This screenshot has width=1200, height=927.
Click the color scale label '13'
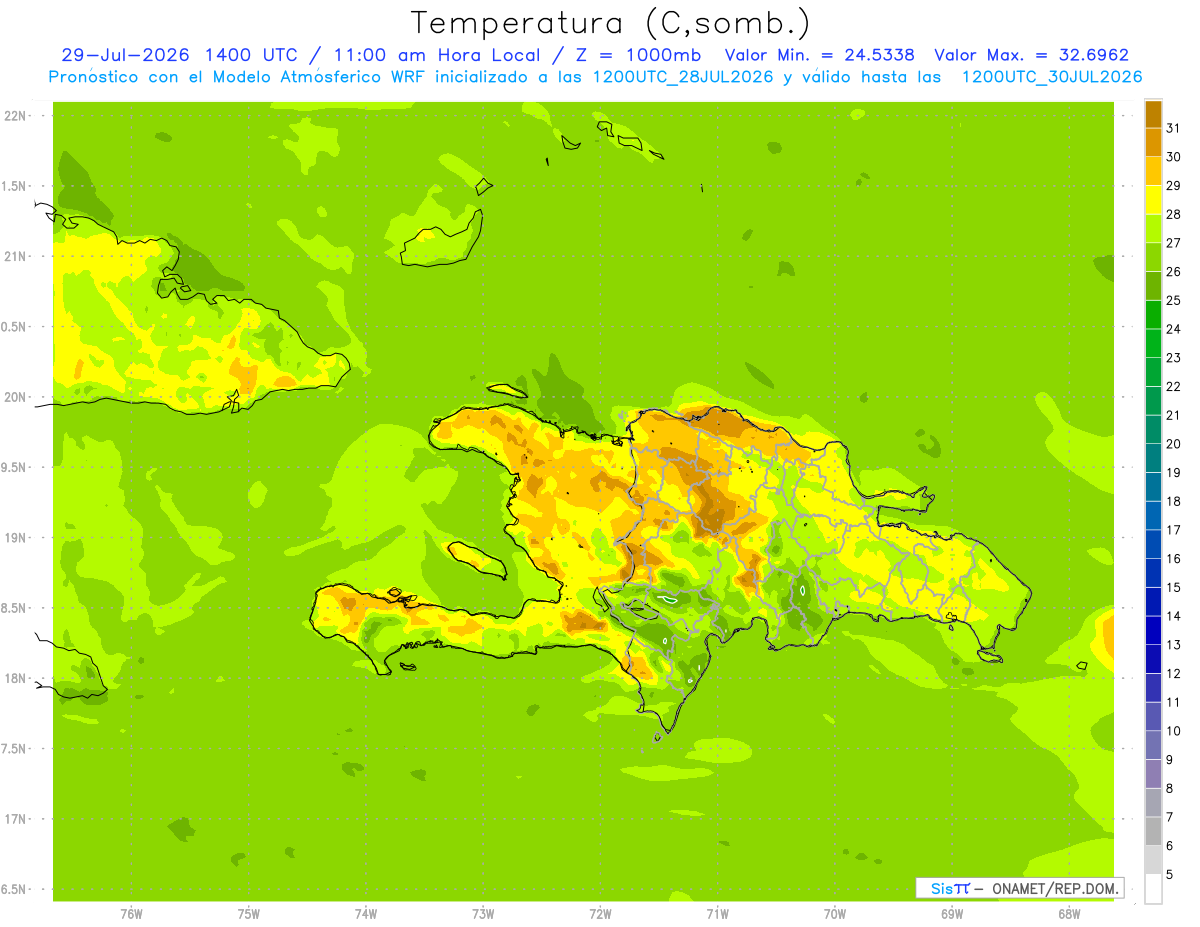(1173, 644)
